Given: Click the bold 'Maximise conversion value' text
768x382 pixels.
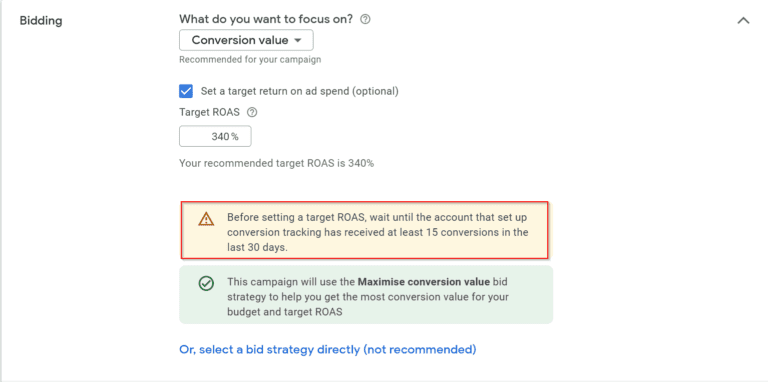Looking at the screenshot, I should [x=424, y=282].
